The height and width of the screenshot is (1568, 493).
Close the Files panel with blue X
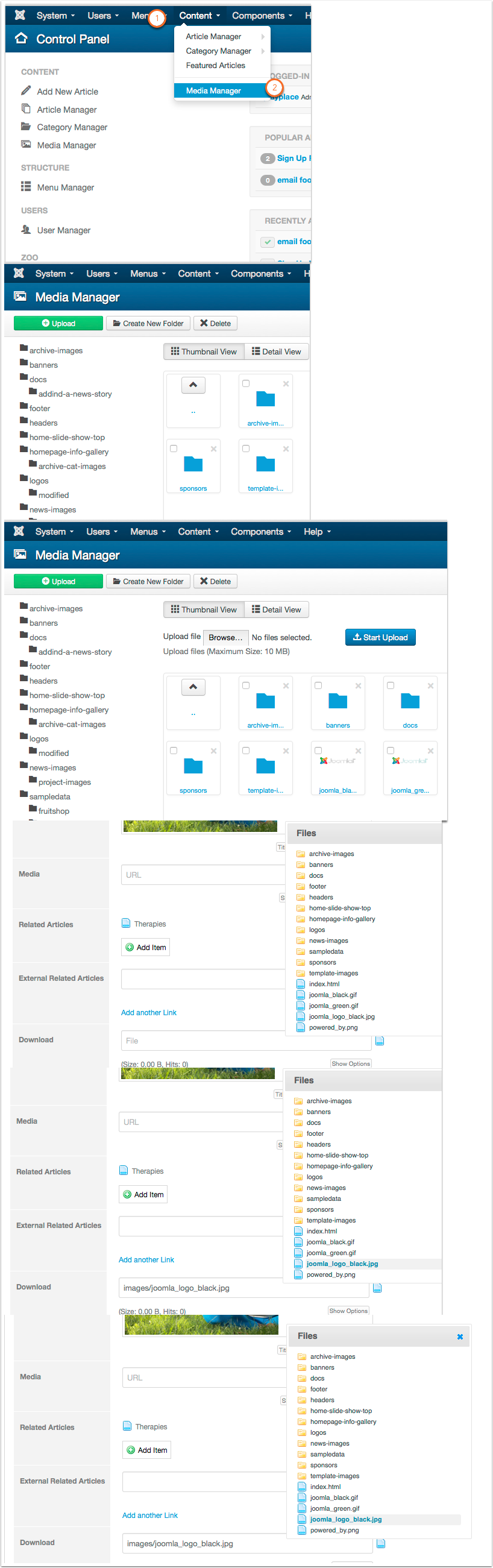pos(459,1337)
